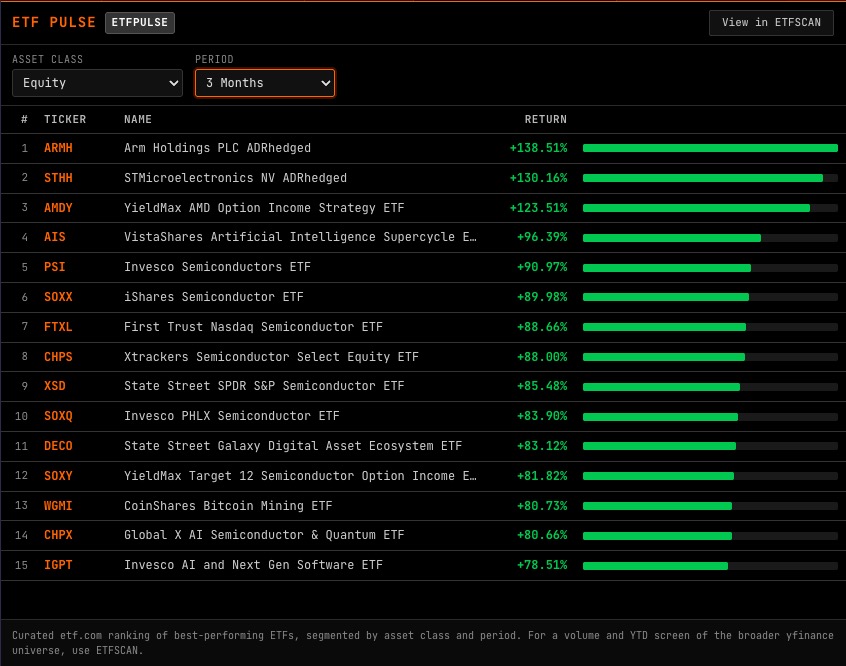Viewport: 846px width, 666px height.
Task: Click Xtrackers Semiconductor Select Equity ETF
Action: click(271, 357)
